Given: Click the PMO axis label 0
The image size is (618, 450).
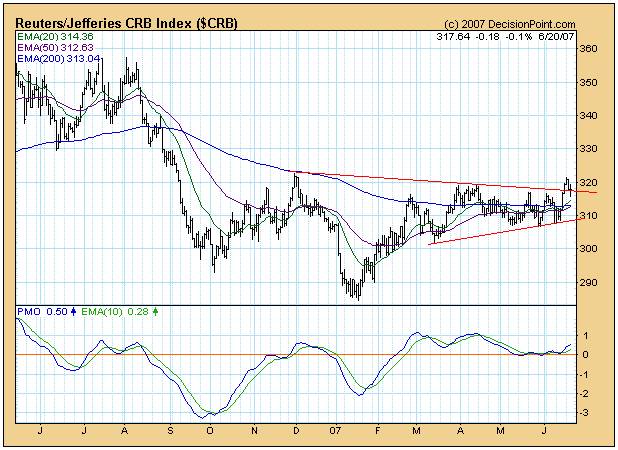Looking at the screenshot, I should point(586,355).
